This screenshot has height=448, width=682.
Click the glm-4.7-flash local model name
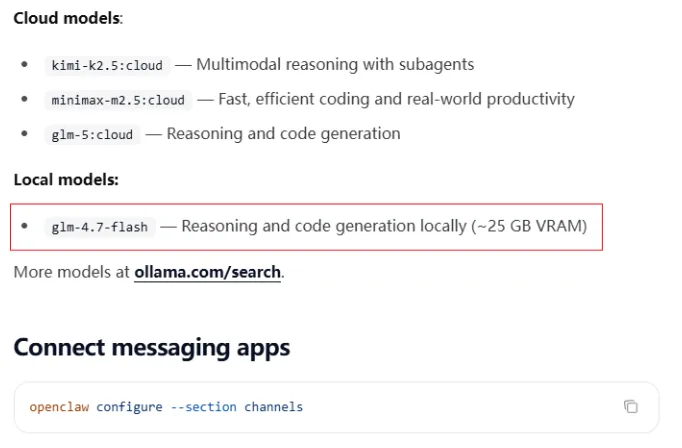[x=99, y=227]
